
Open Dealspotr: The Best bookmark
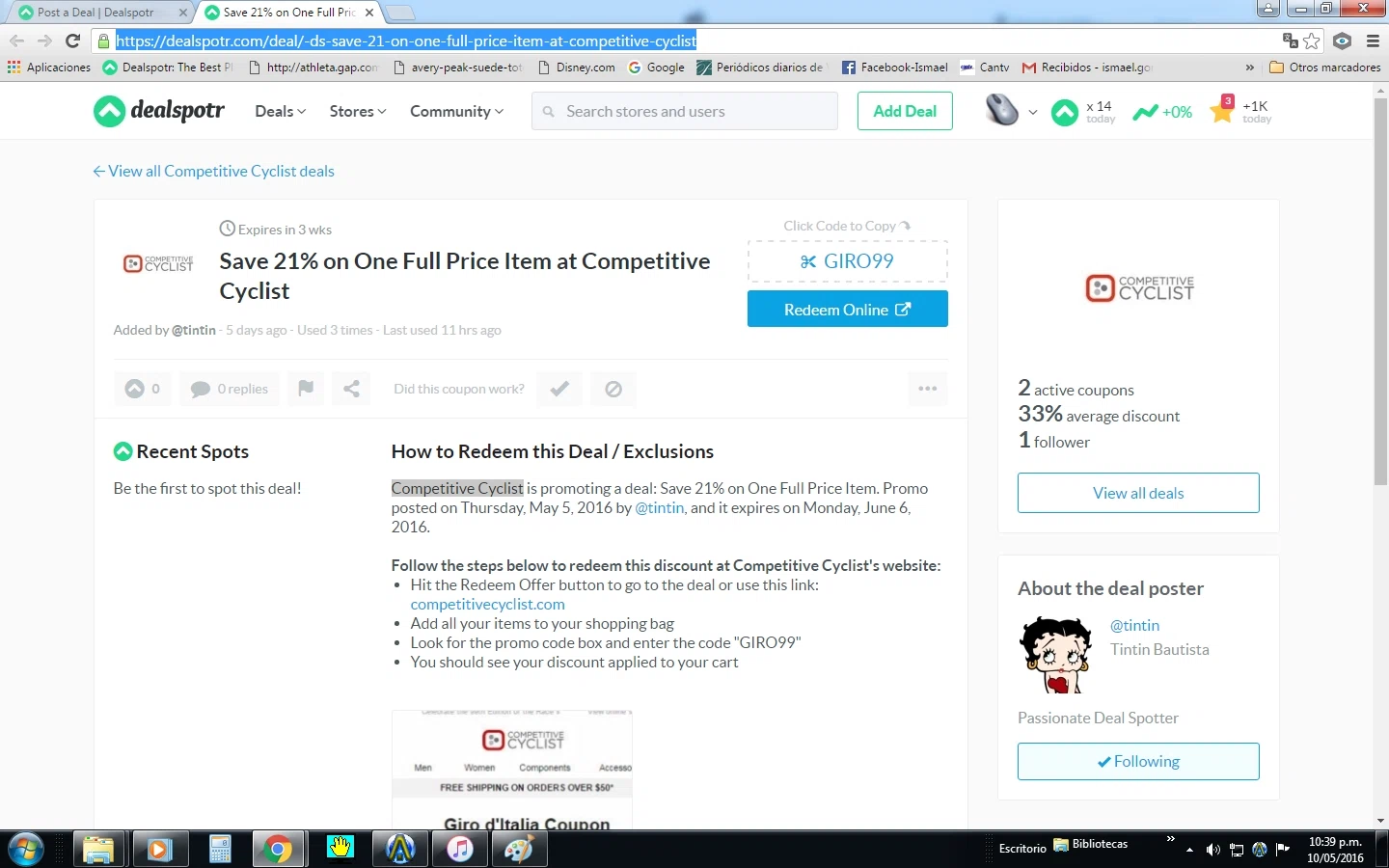(168, 68)
